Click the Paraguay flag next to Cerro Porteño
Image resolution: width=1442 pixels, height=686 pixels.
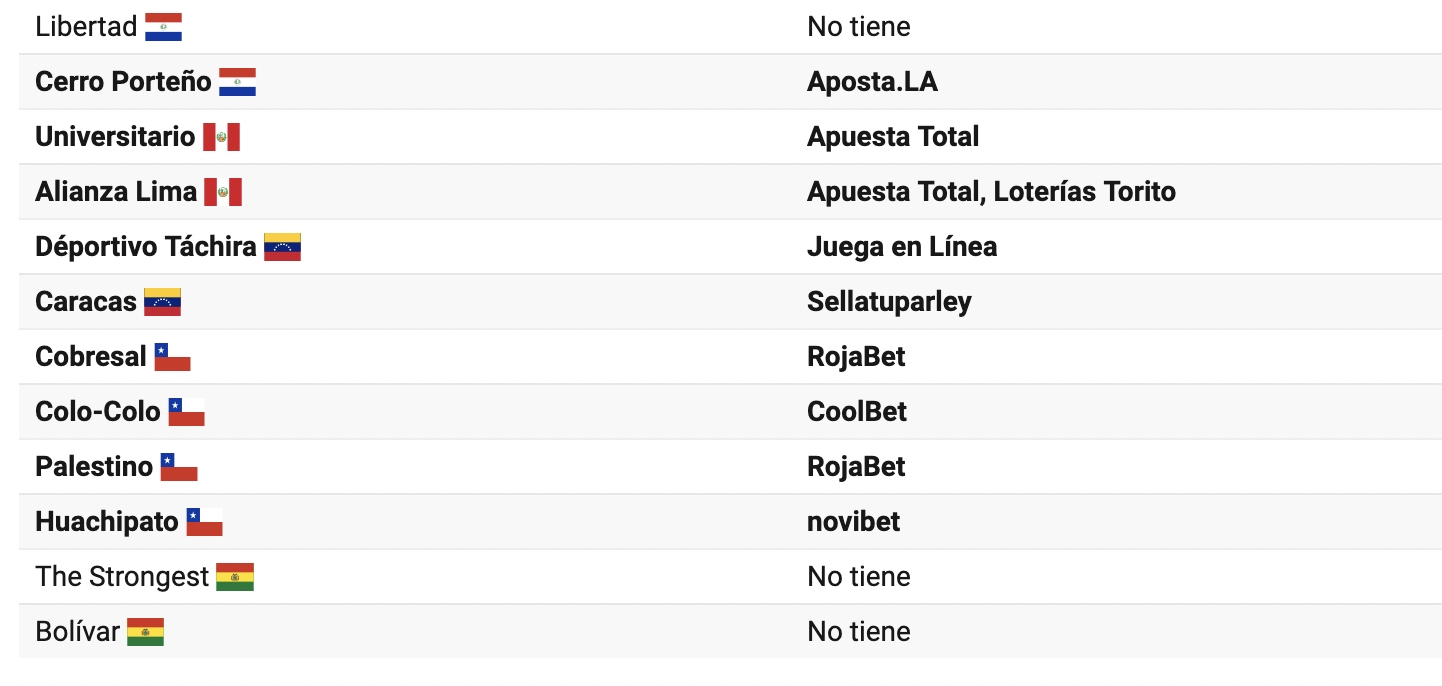[x=238, y=82]
